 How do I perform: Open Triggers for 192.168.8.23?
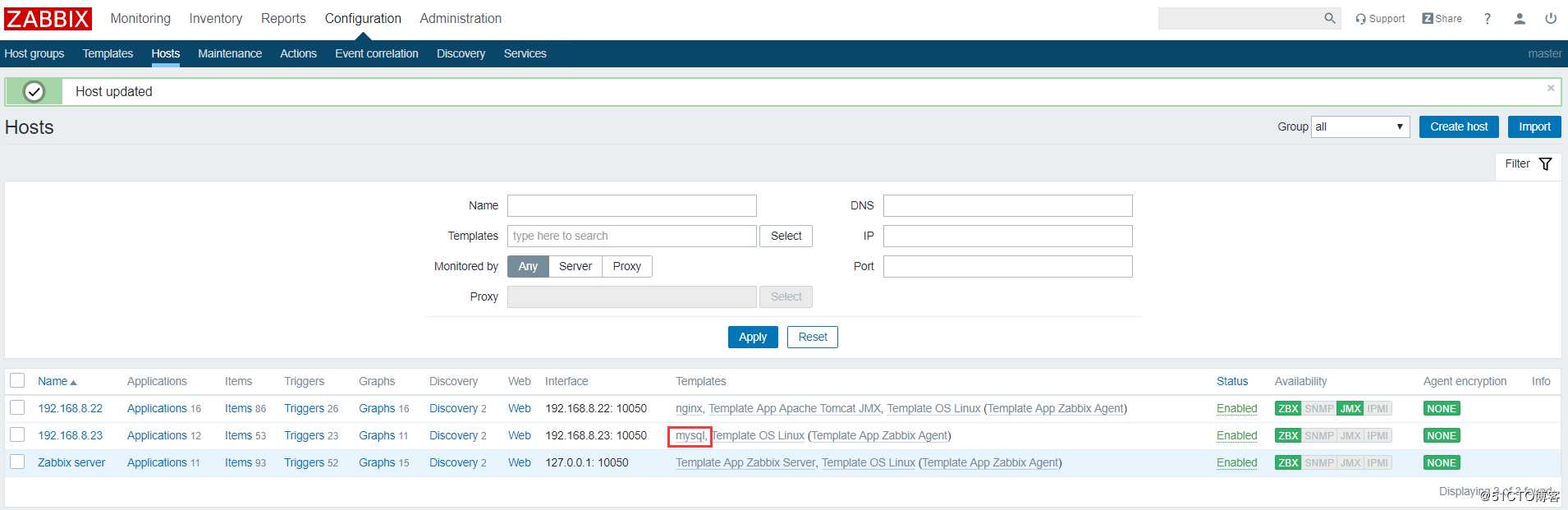coord(304,435)
